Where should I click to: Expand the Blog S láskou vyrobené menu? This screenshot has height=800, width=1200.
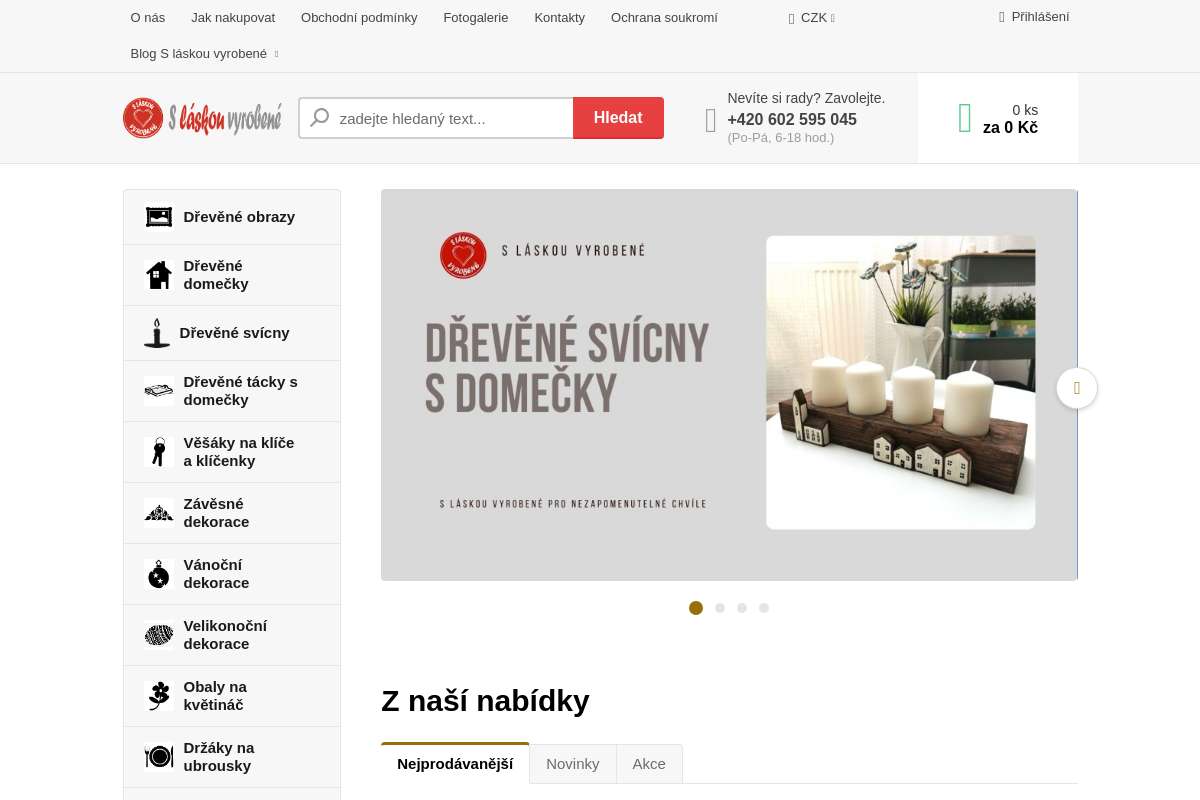point(204,54)
